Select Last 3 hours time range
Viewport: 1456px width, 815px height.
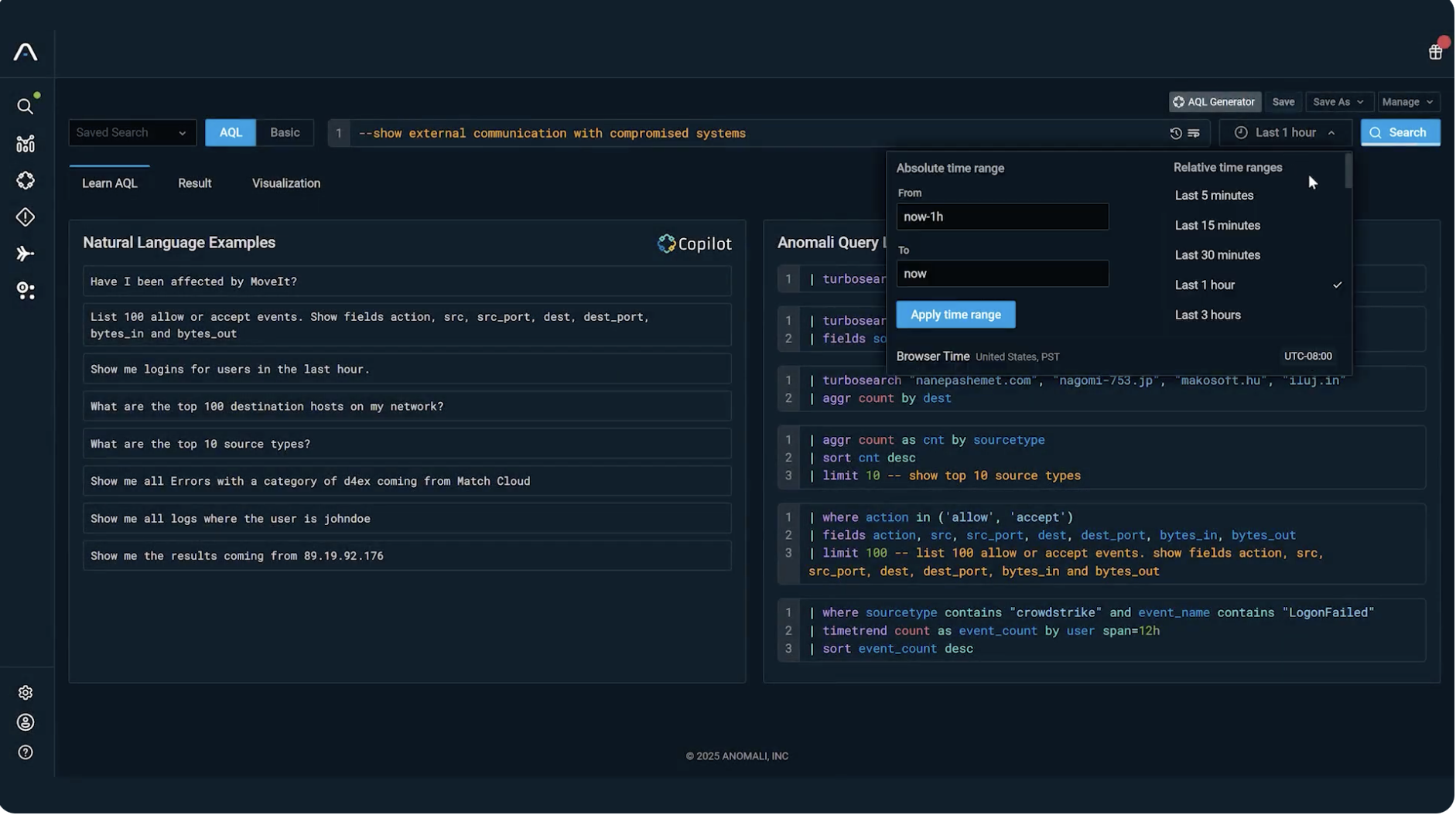tap(1208, 315)
